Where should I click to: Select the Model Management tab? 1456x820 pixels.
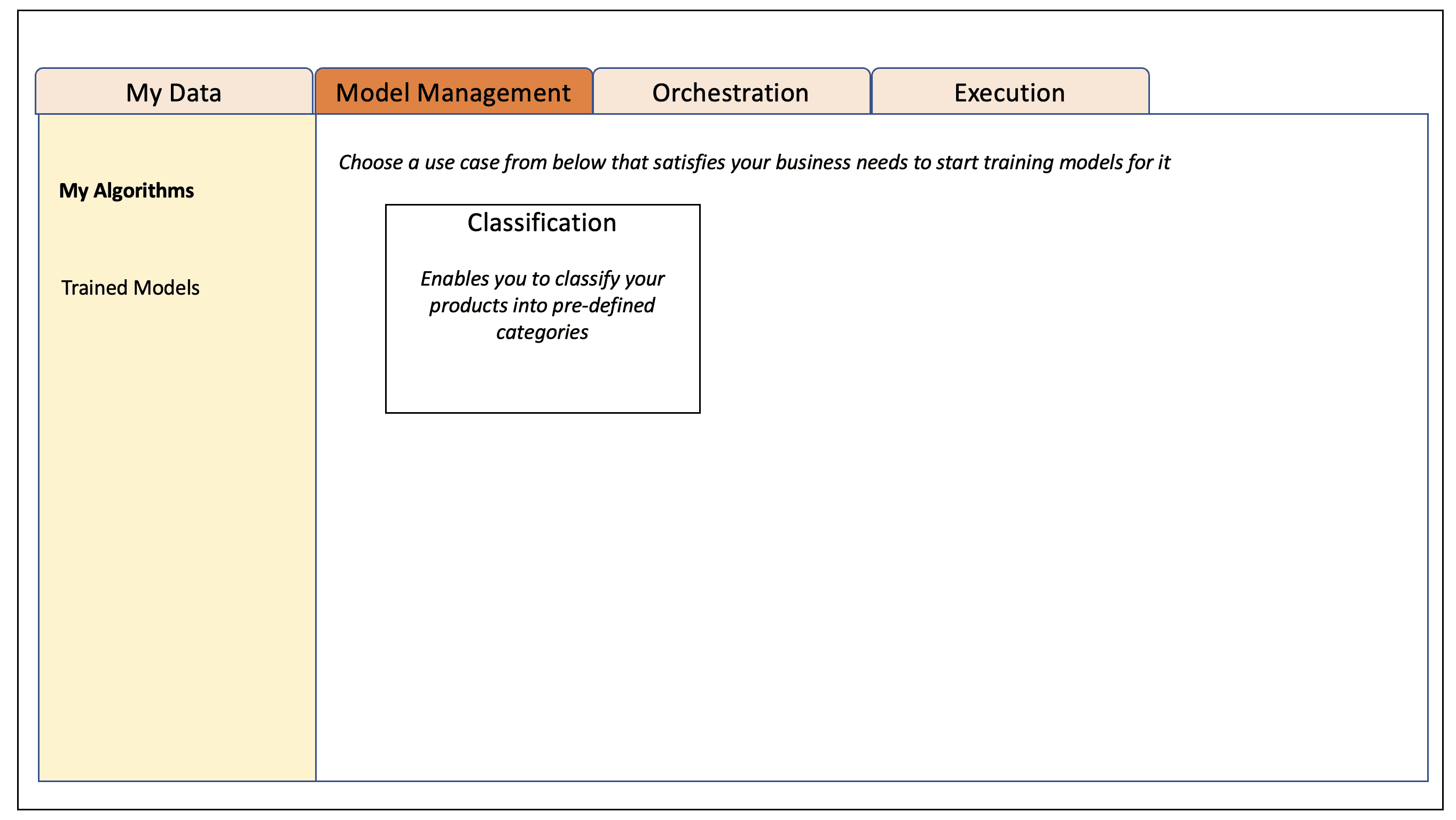[453, 92]
